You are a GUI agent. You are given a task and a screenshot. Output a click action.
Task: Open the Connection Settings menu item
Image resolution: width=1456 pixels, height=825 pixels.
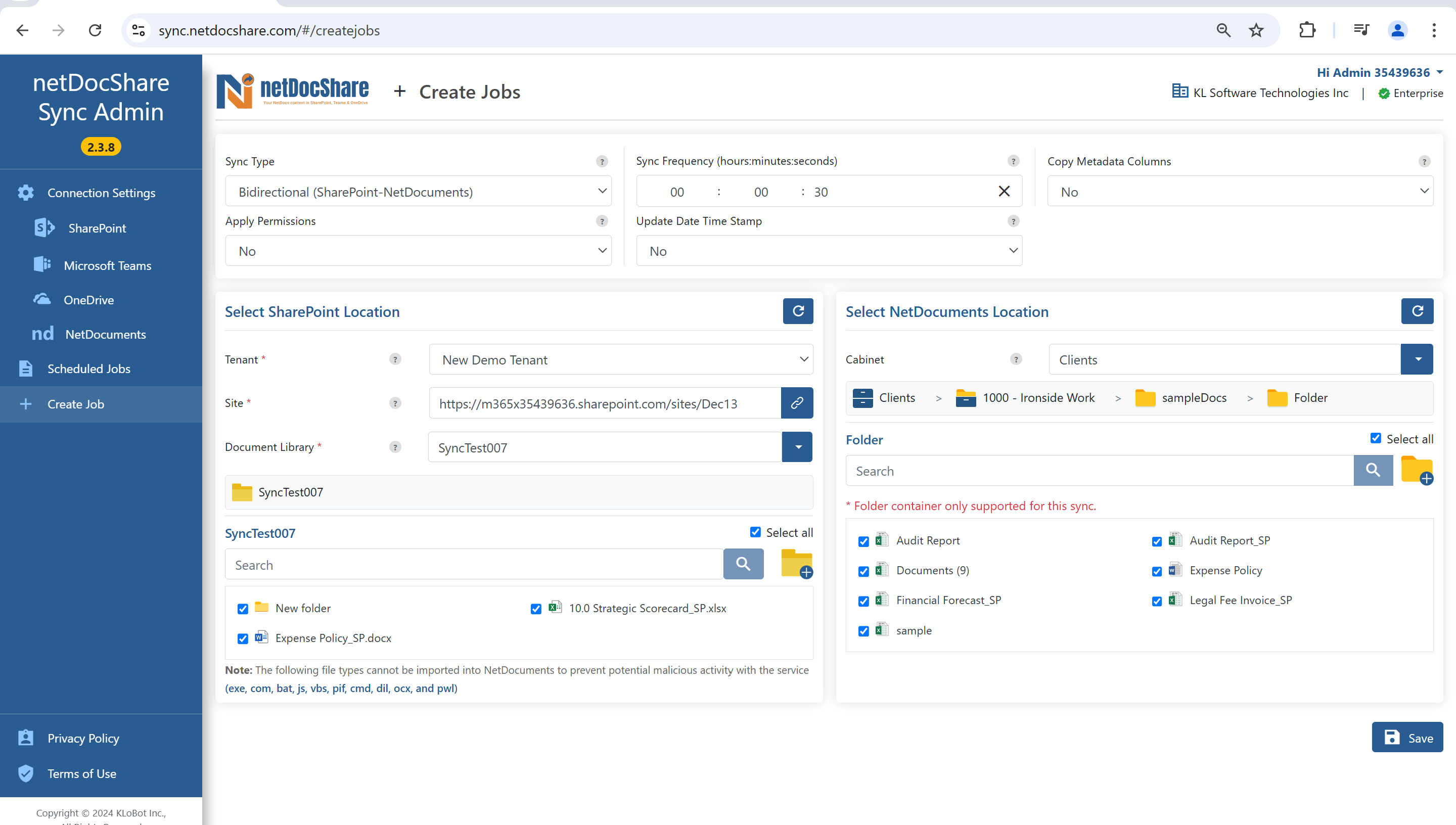click(x=101, y=192)
